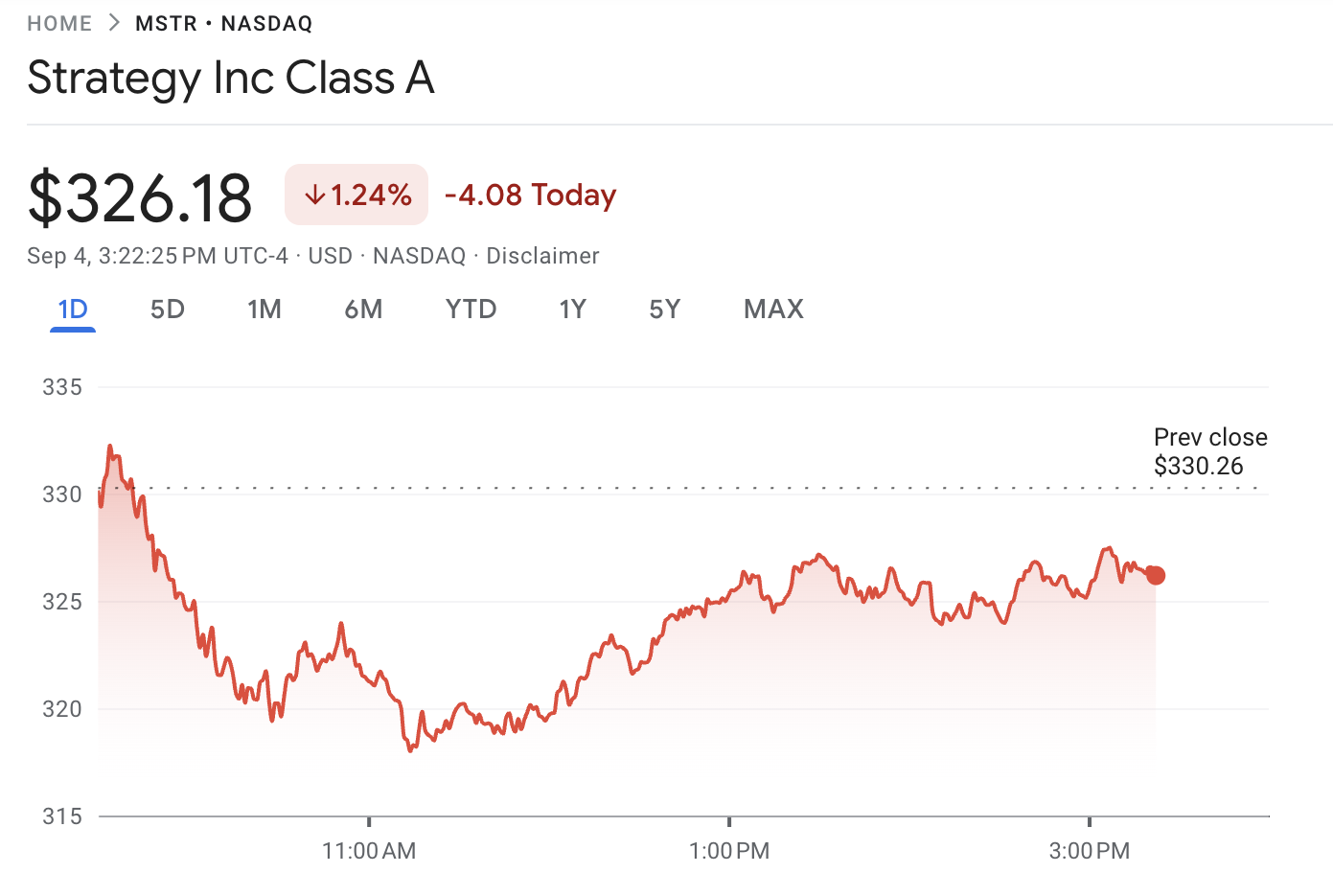Switch to the 1M chart view
Screen dimensions: 1333x896
point(265,309)
